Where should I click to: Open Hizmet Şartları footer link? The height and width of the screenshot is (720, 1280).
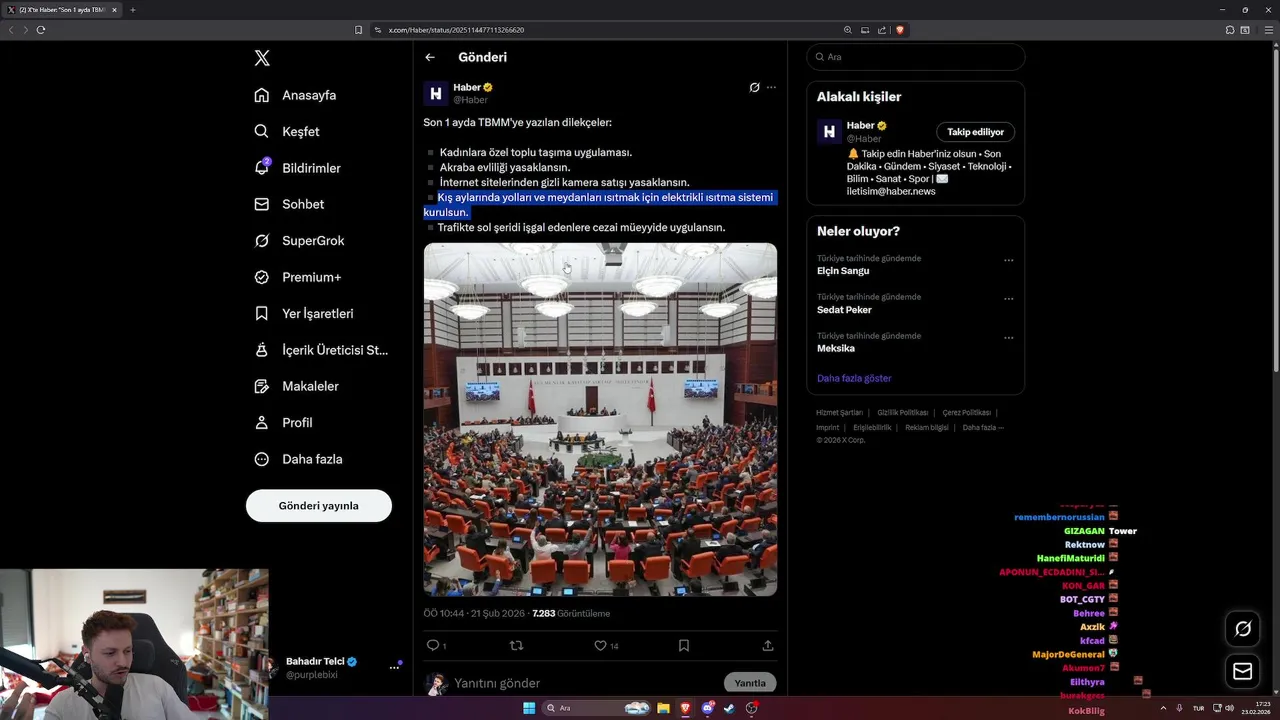click(839, 413)
